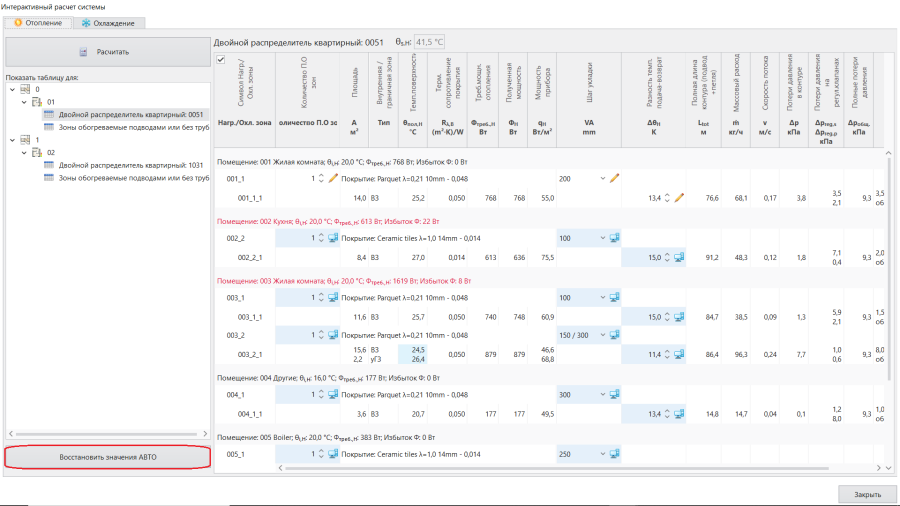This screenshot has width=900, height=506.
Task: Click the auto monitor icon beside 15,0 in row 002_2_1
Action: point(679,258)
